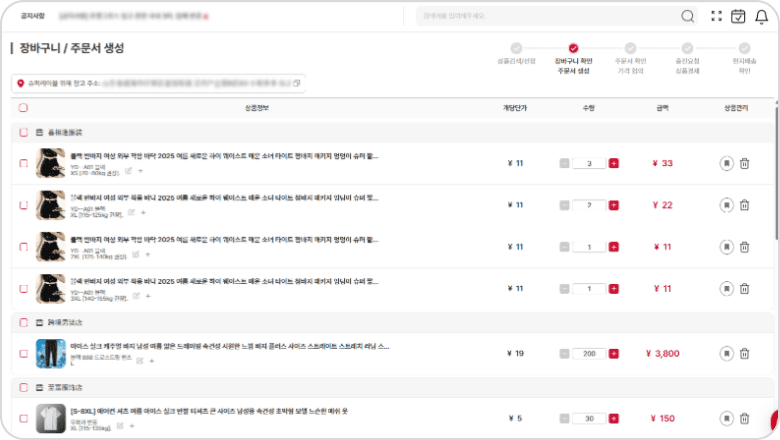Check the select-all checkbox in table header
Viewport: 780px width, 440px height.
(23, 108)
